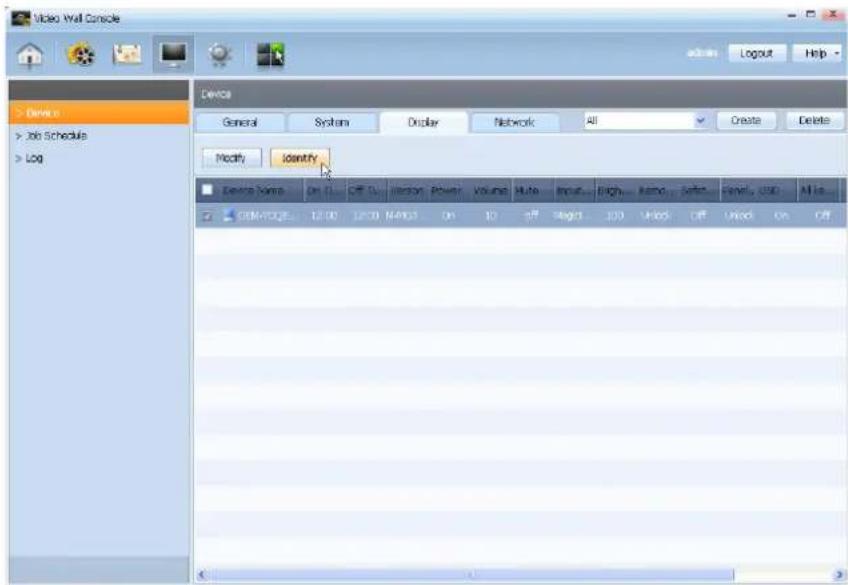Image resolution: width=848 pixels, height=585 pixels.
Task: Click the admin username label
Action: click(x=702, y=53)
